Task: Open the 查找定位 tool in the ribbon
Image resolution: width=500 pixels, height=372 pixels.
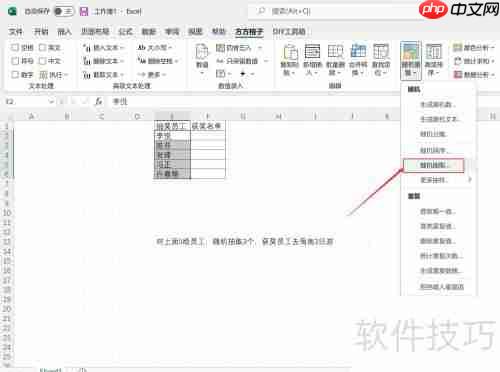Action: [381, 60]
